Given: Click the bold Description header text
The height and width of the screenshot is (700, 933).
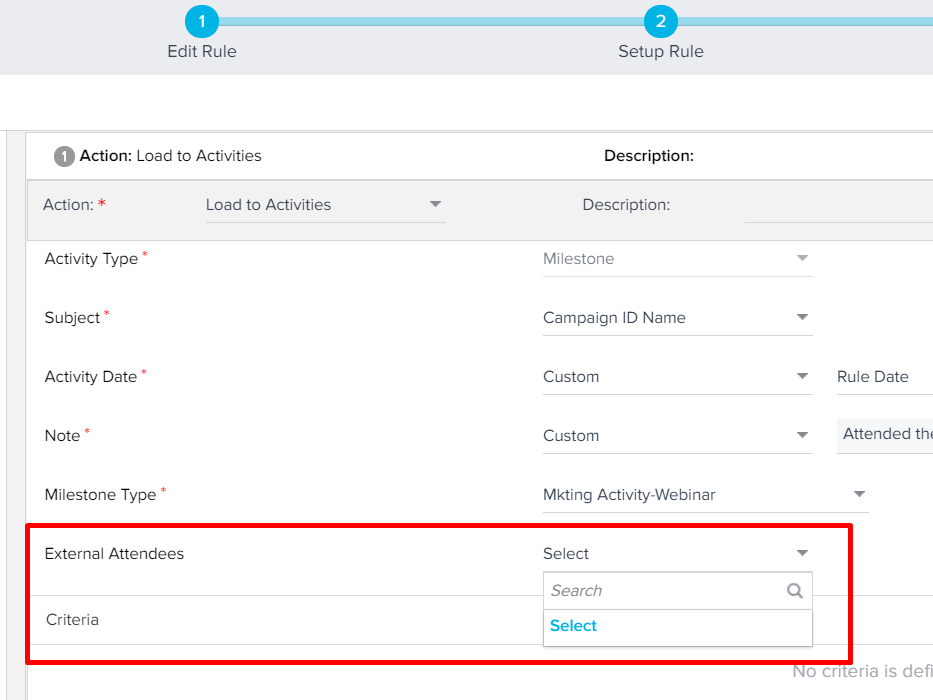Looking at the screenshot, I should pyautogui.click(x=649, y=156).
